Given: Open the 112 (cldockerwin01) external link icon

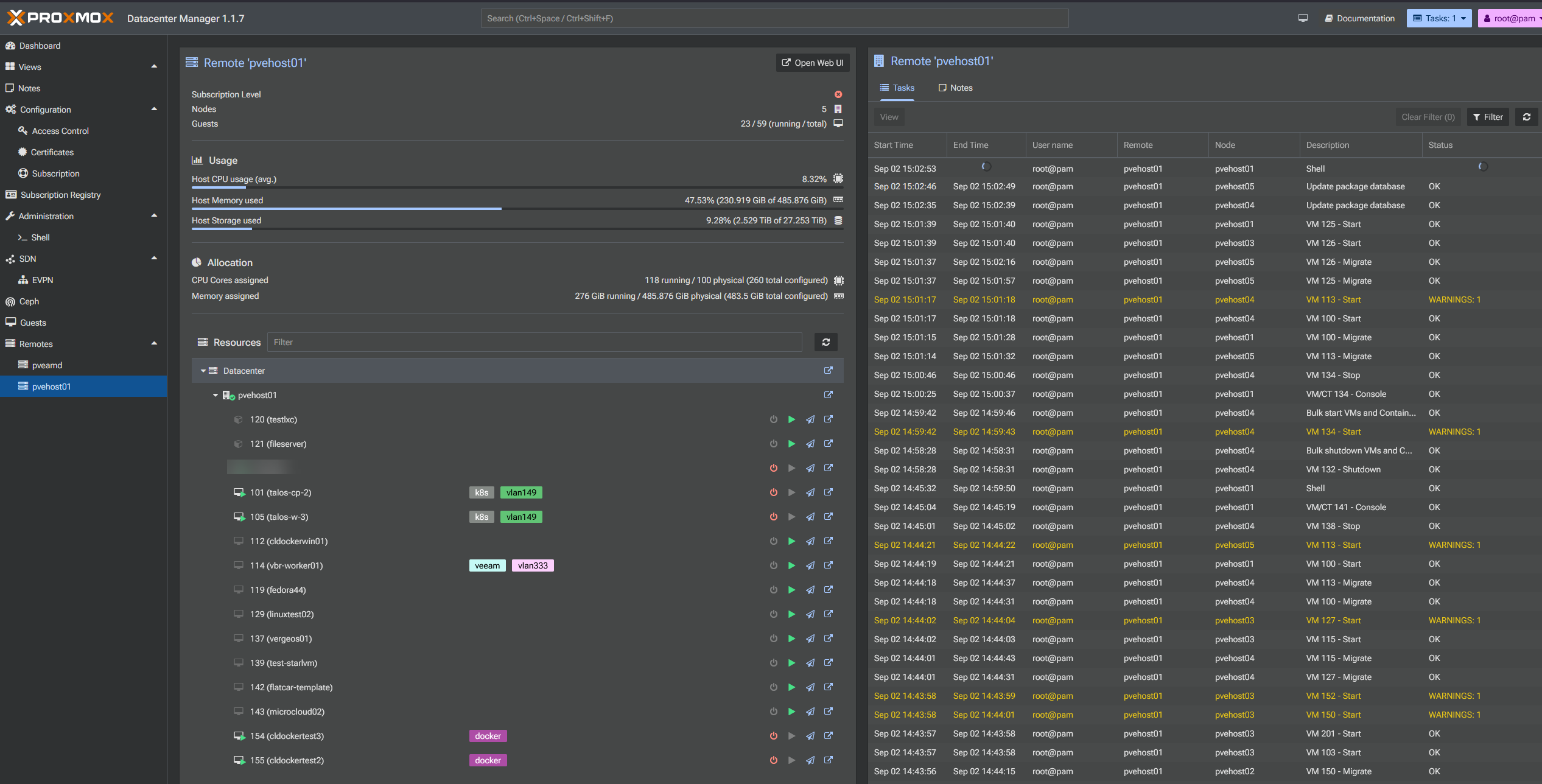Looking at the screenshot, I should [x=829, y=541].
